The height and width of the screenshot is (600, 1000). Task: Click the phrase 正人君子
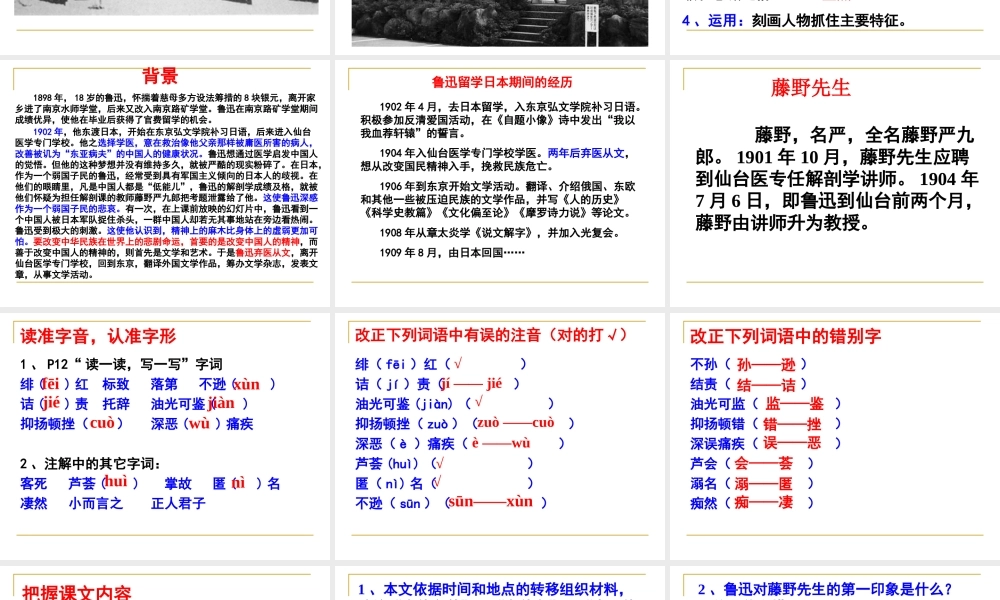(x=179, y=504)
